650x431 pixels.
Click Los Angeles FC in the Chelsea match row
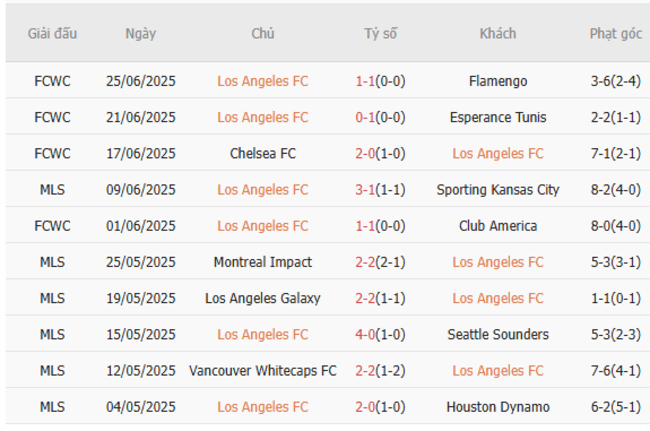[498, 153]
